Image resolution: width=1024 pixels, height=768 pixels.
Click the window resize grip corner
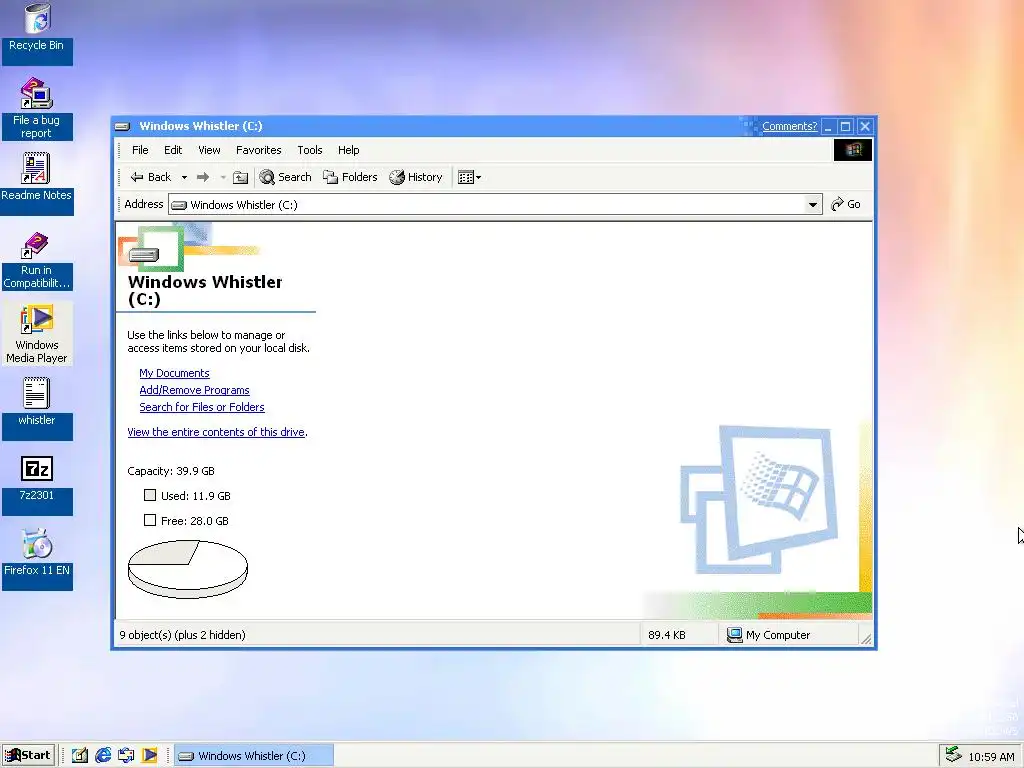(866, 639)
